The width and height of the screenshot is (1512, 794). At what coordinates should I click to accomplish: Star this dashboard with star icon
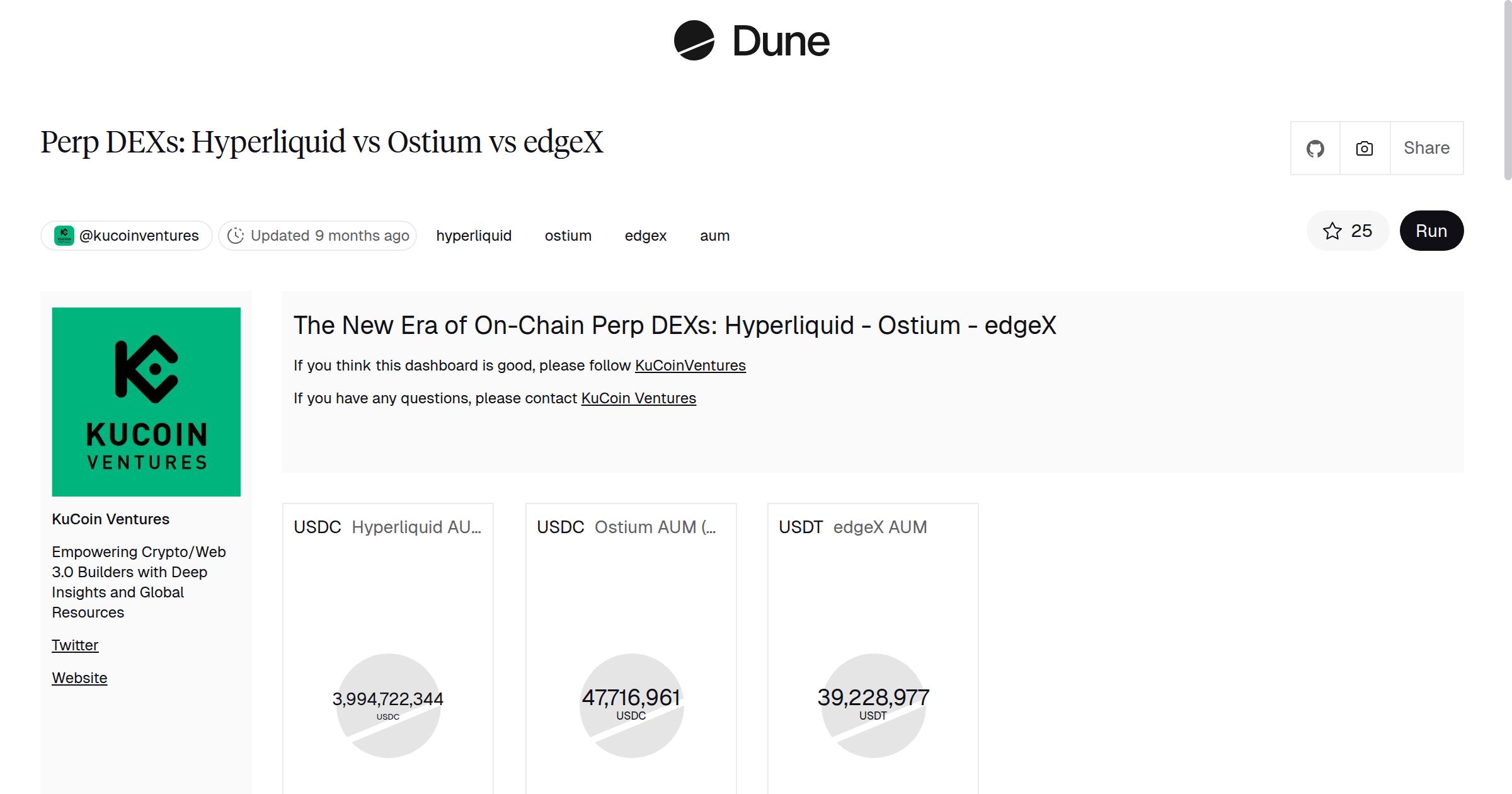(x=1332, y=231)
